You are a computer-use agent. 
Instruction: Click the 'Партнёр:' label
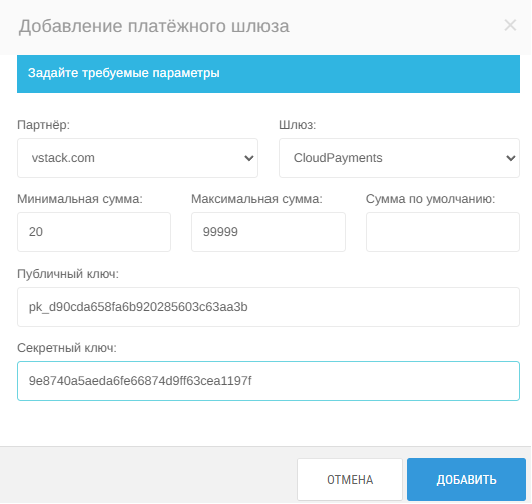[43, 125]
